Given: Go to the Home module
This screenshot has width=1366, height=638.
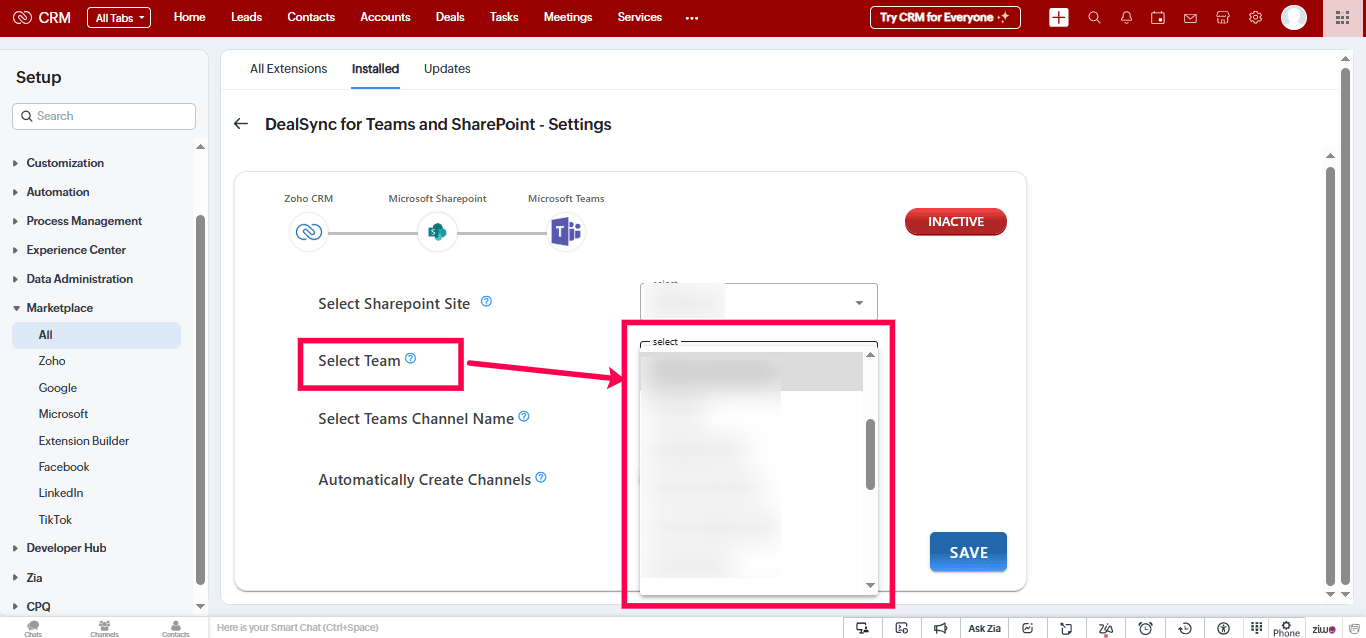Looking at the screenshot, I should tap(190, 17).
